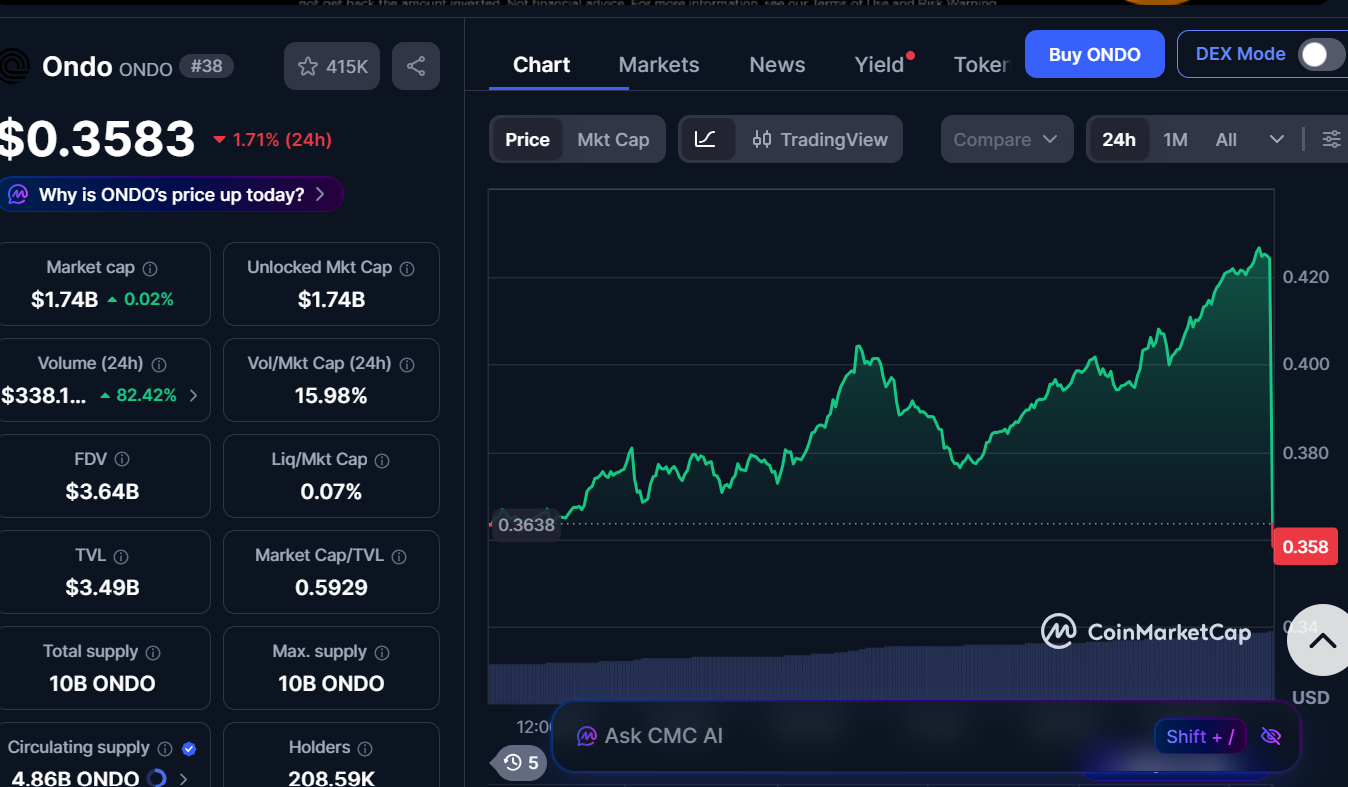Open Why is ONDO's price up today
The height and width of the screenshot is (787, 1348).
point(171,194)
